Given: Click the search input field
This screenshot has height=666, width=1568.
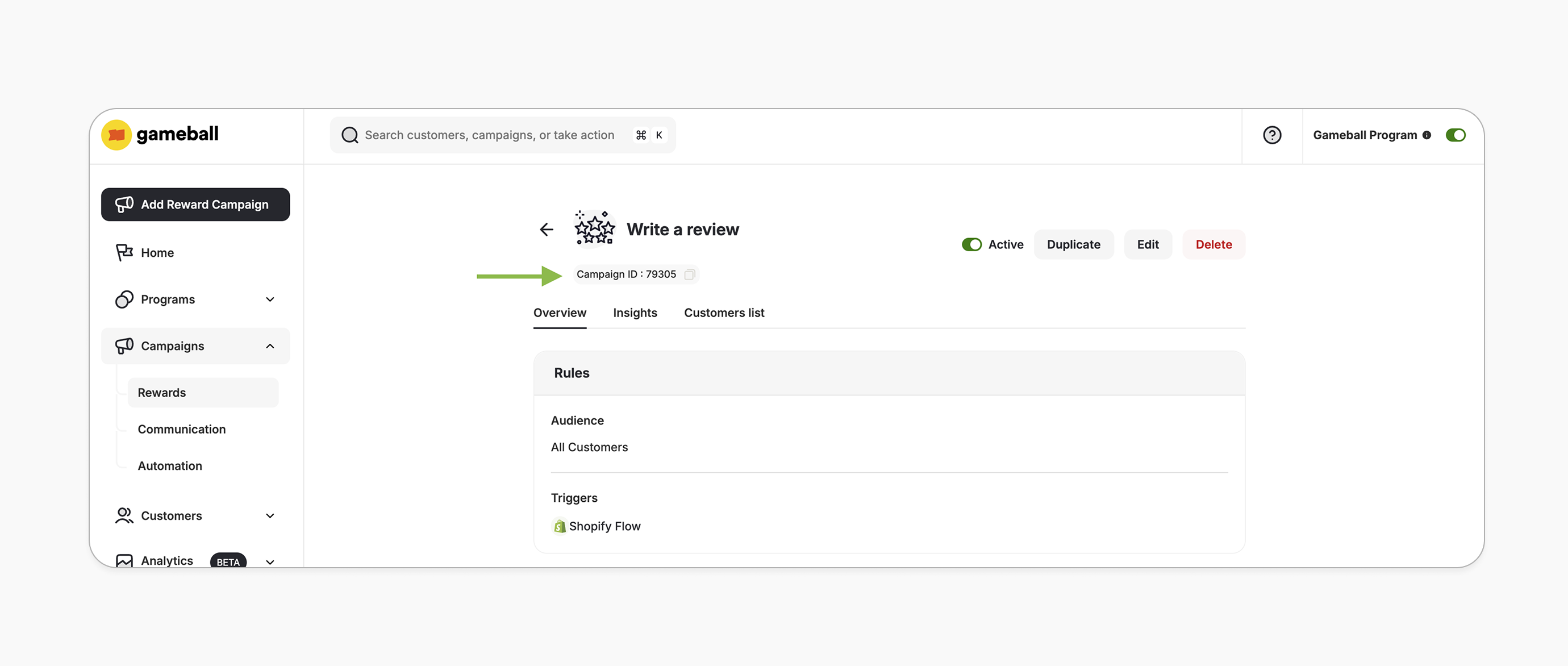Looking at the screenshot, I should click(x=487, y=135).
